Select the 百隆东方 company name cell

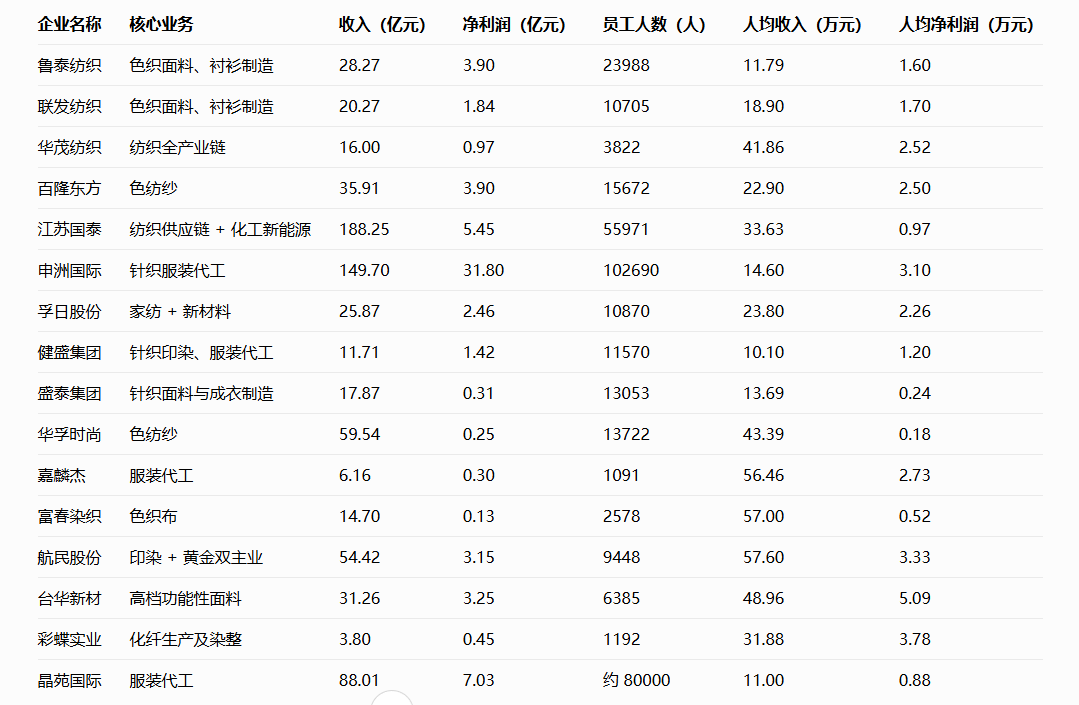(70, 188)
